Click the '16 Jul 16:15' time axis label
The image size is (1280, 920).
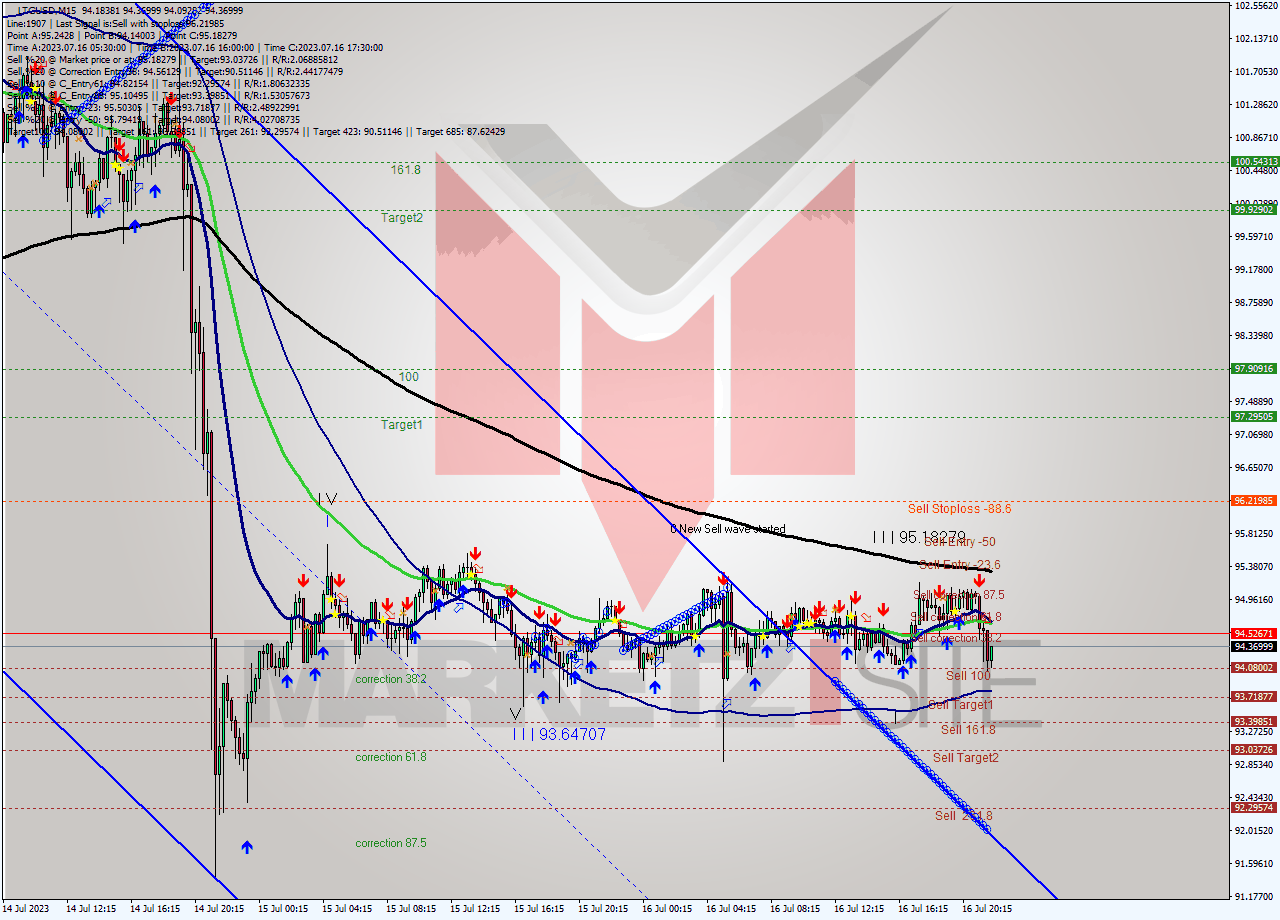point(923,909)
